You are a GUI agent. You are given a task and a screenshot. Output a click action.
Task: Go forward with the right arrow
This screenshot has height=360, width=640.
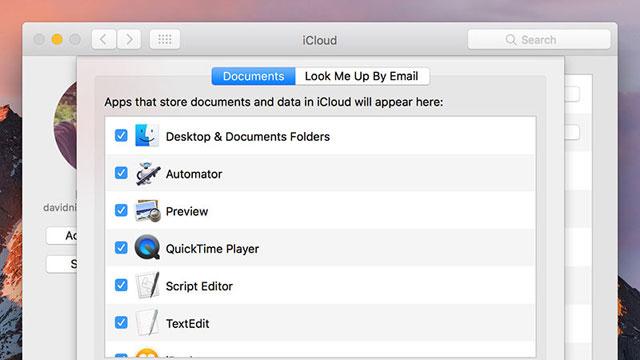pyautogui.click(x=129, y=40)
